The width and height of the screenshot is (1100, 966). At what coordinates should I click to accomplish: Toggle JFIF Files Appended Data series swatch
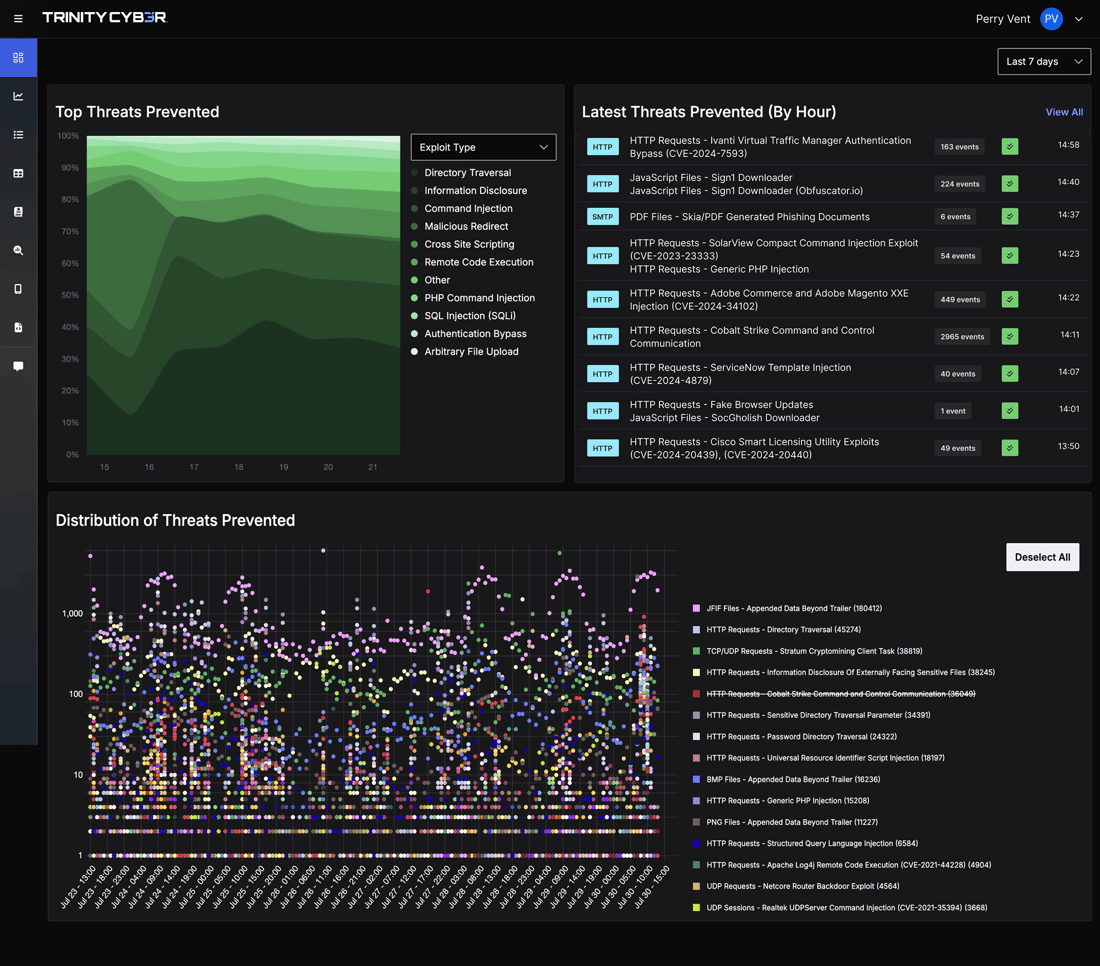(x=696, y=608)
